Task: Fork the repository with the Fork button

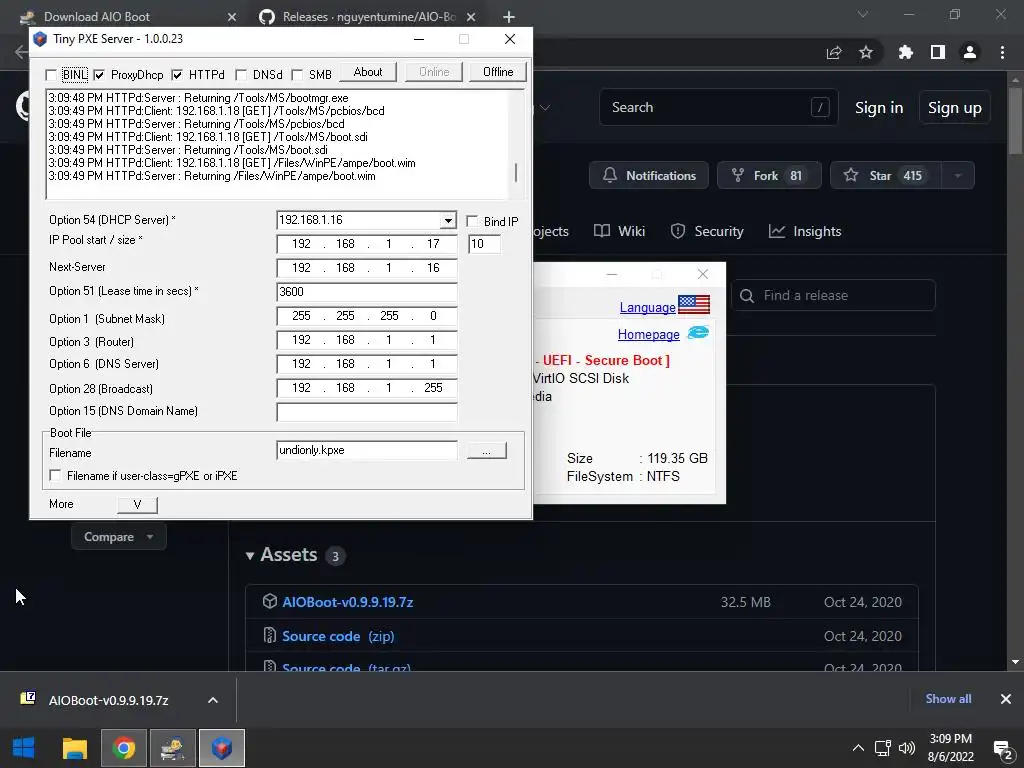Action: [x=769, y=176]
